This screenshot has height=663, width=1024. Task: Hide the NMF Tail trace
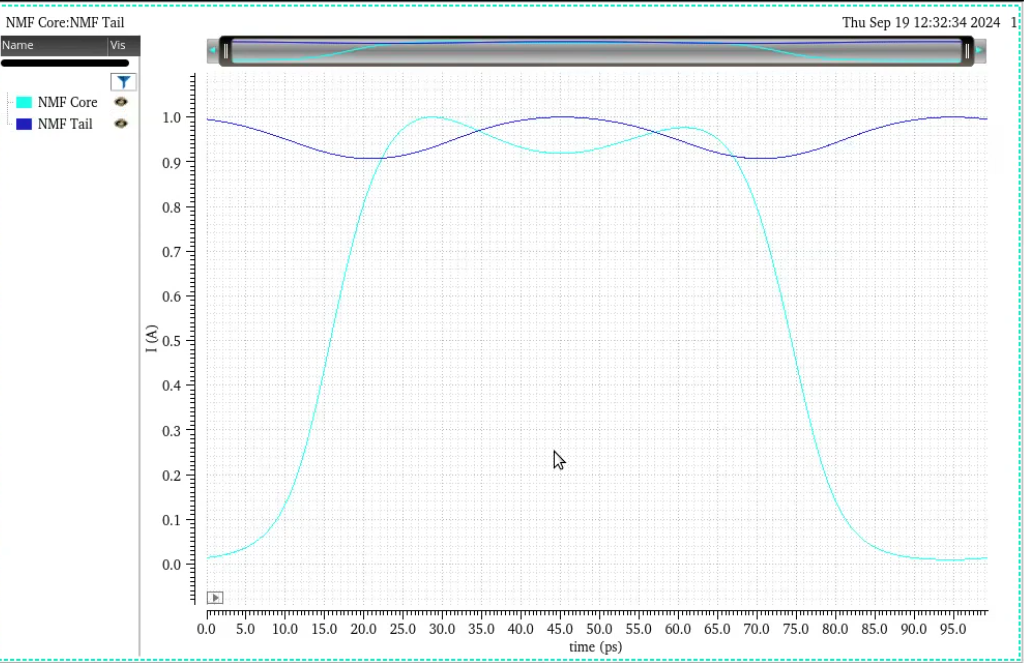[121, 123]
